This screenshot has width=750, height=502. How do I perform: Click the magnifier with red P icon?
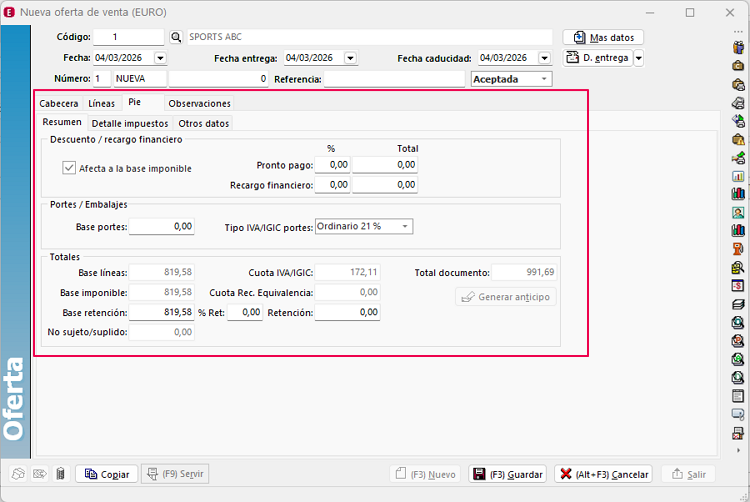[x=738, y=341]
